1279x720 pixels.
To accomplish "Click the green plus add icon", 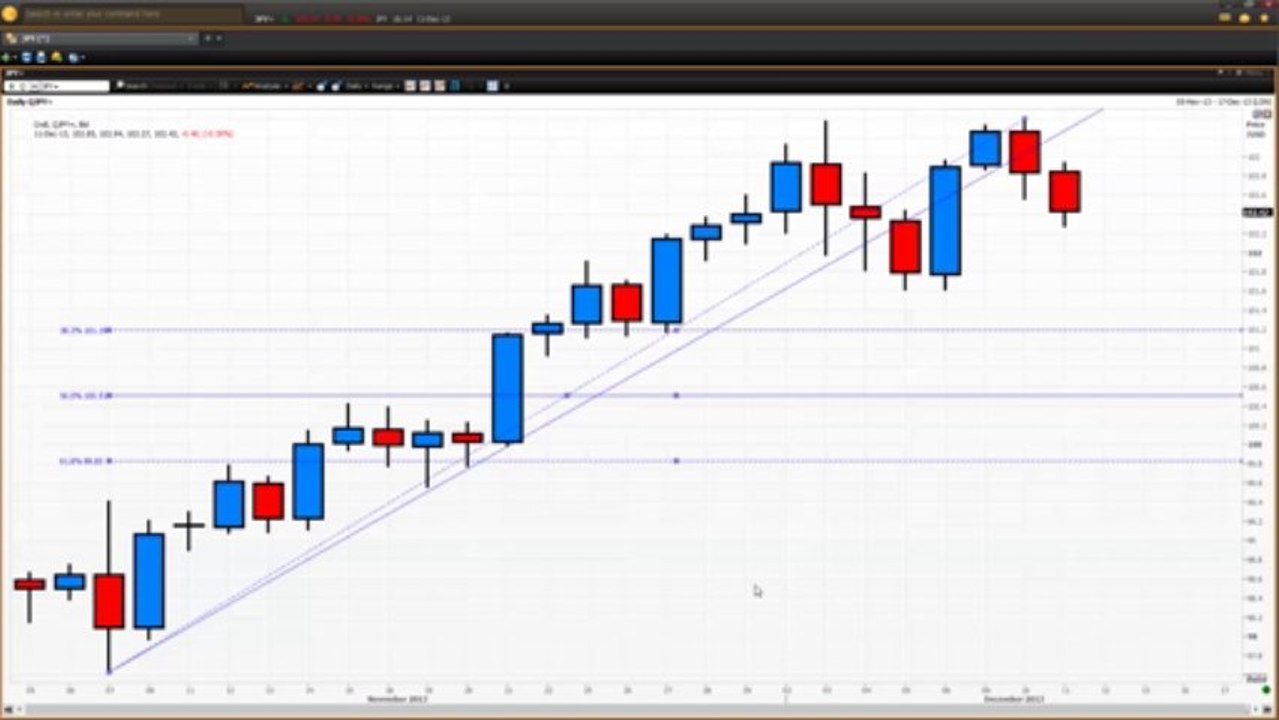I will (6, 57).
